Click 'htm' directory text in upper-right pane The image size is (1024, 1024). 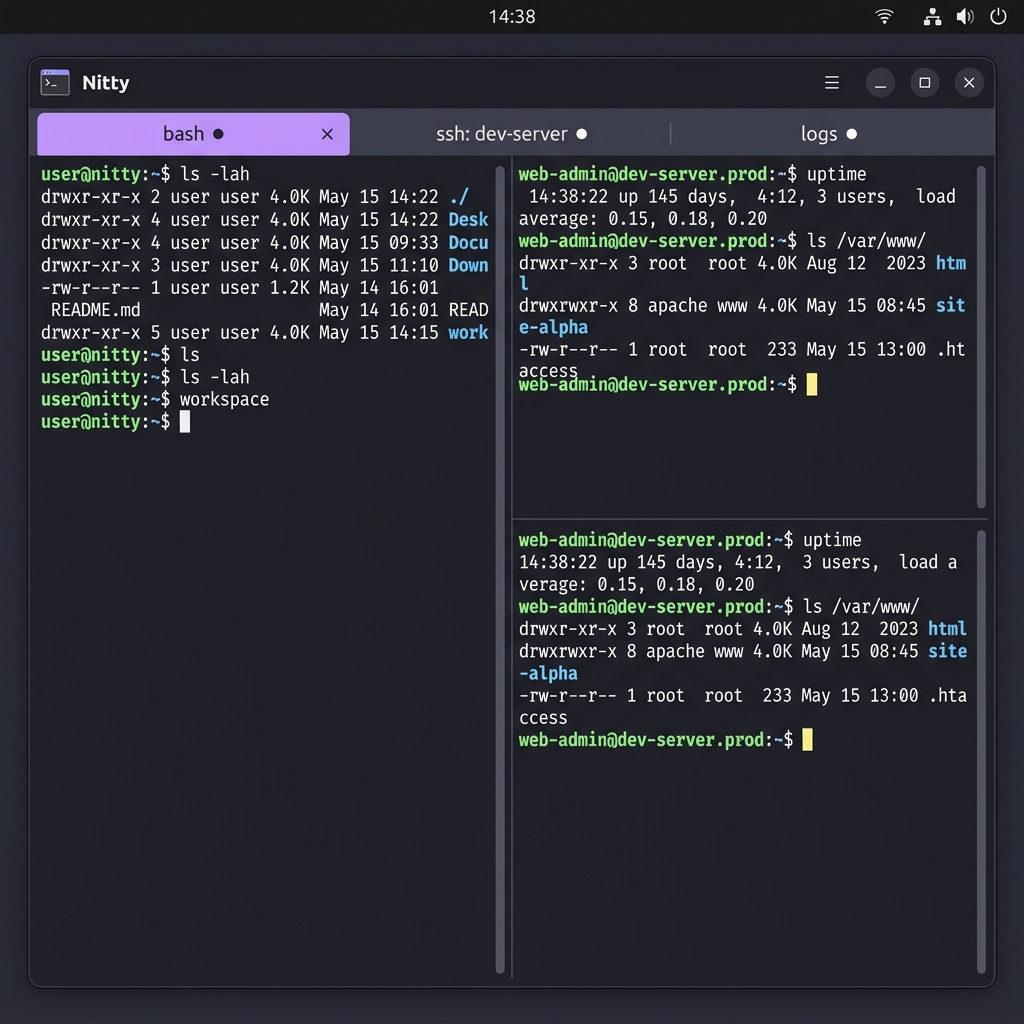click(x=950, y=263)
